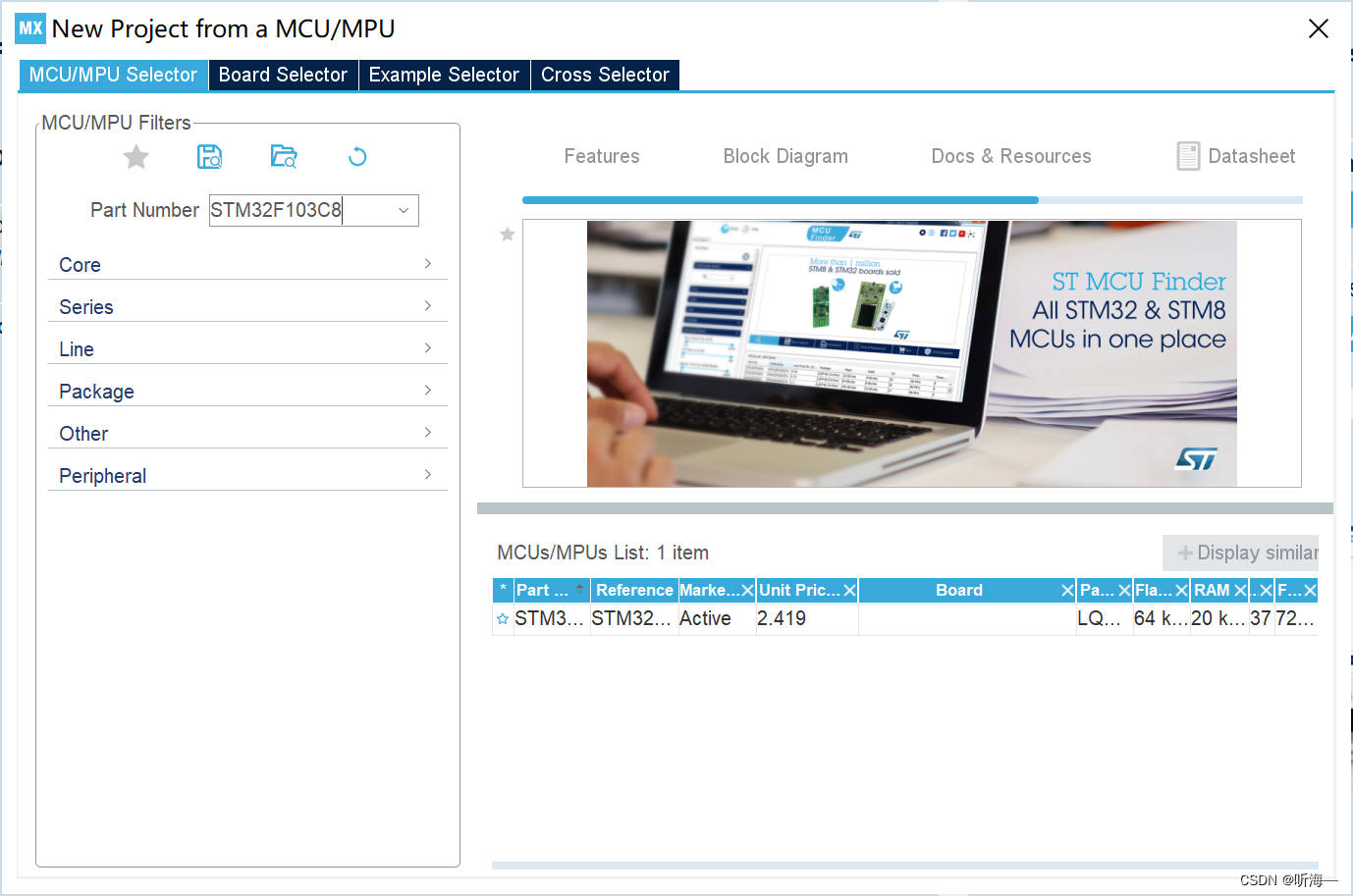Screen dimensions: 1353x896
Task: Remove the Marketing Status column with its X
Action: point(747,591)
